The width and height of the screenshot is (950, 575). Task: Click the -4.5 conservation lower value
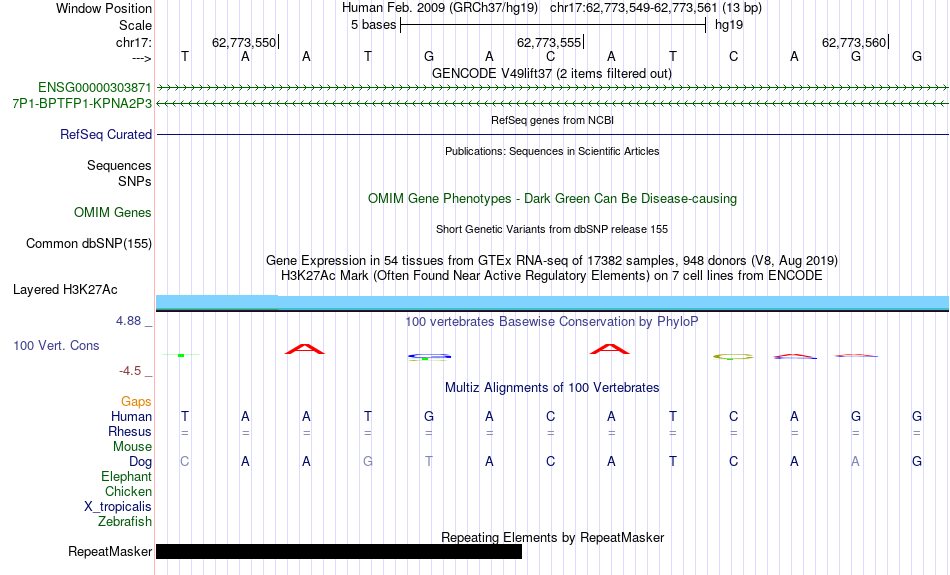click(x=130, y=370)
